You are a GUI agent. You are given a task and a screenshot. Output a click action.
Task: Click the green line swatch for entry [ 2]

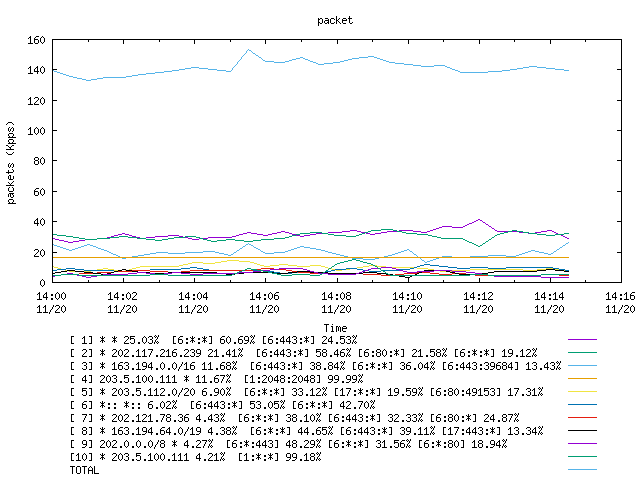click(x=582, y=353)
